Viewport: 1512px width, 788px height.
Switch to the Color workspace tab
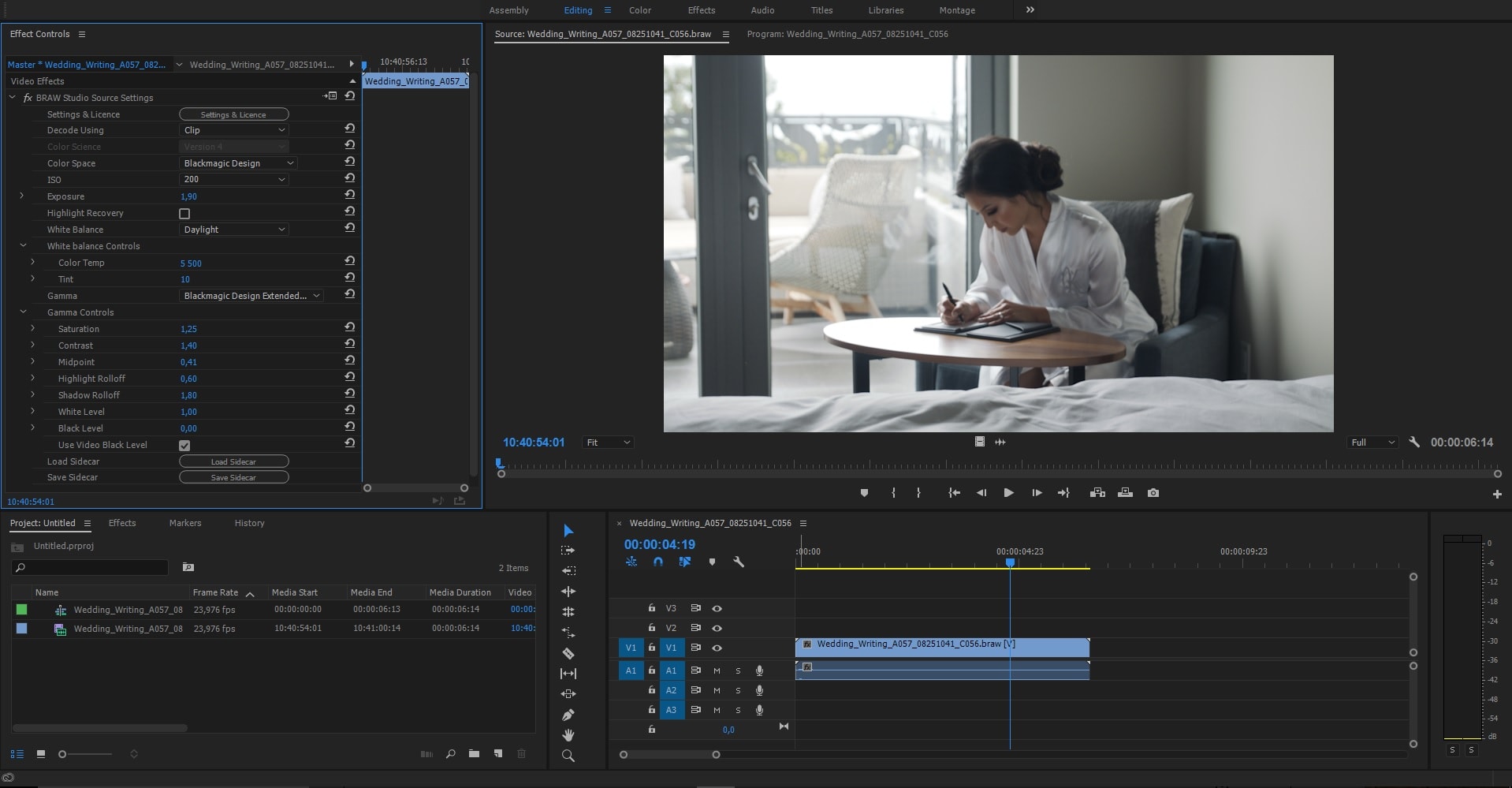tap(639, 10)
